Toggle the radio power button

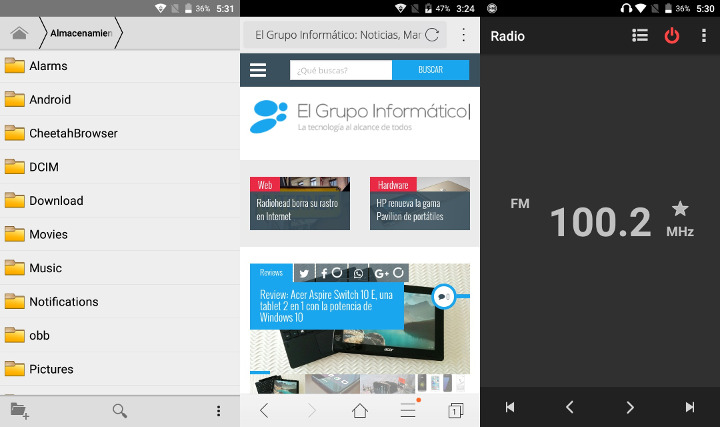tap(672, 35)
